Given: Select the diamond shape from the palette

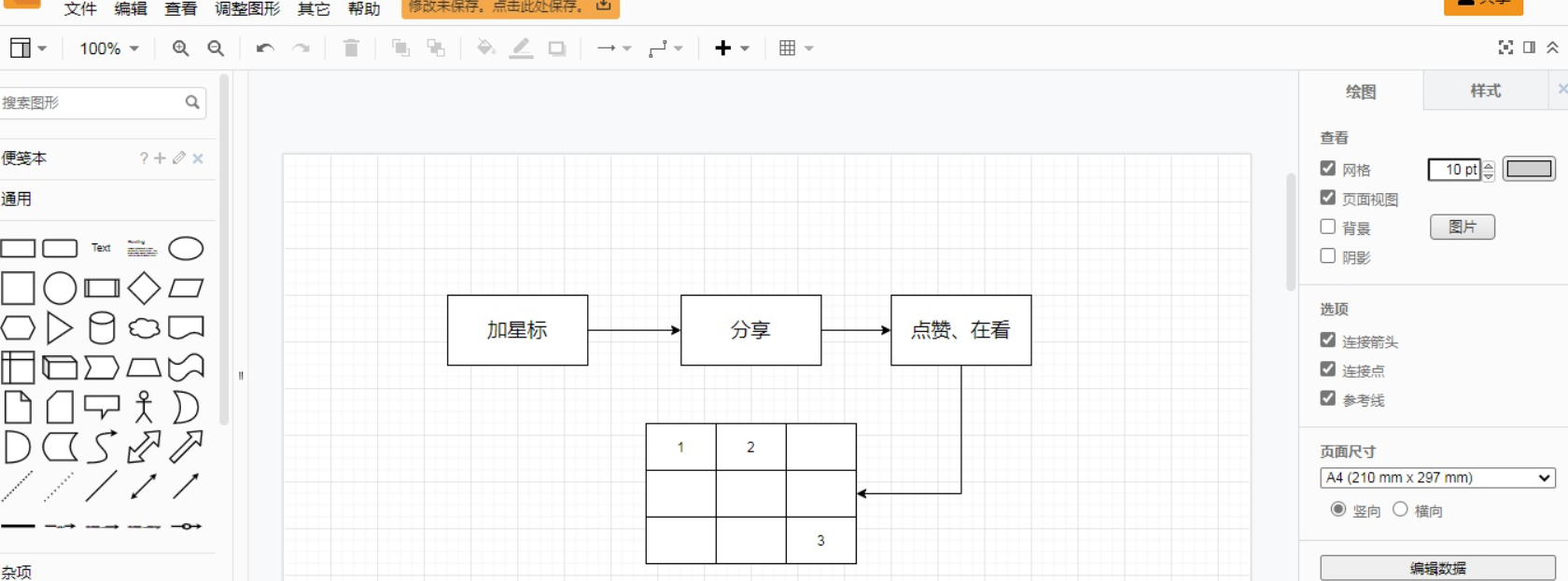Looking at the screenshot, I should pos(144,288).
